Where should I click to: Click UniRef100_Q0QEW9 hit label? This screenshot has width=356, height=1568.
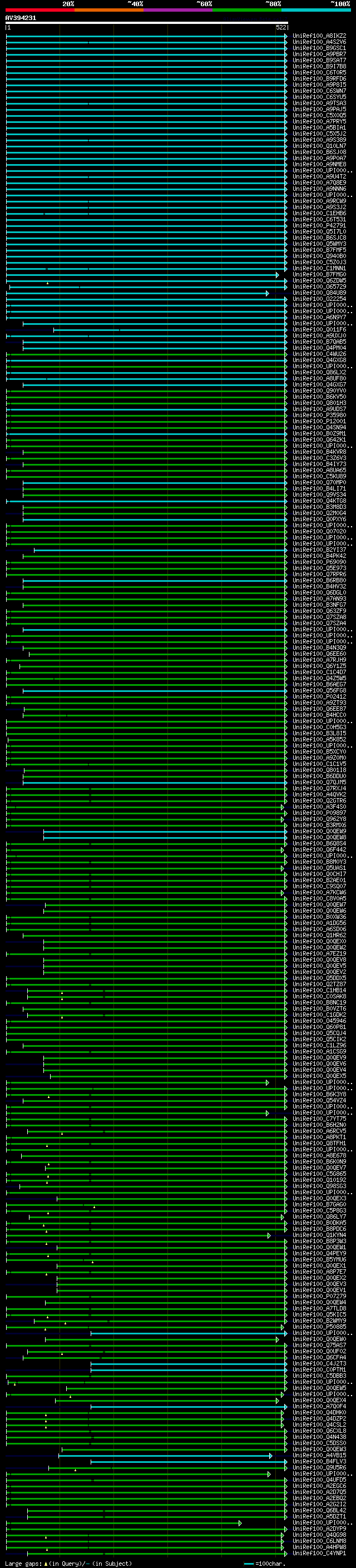[x=319, y=832]
